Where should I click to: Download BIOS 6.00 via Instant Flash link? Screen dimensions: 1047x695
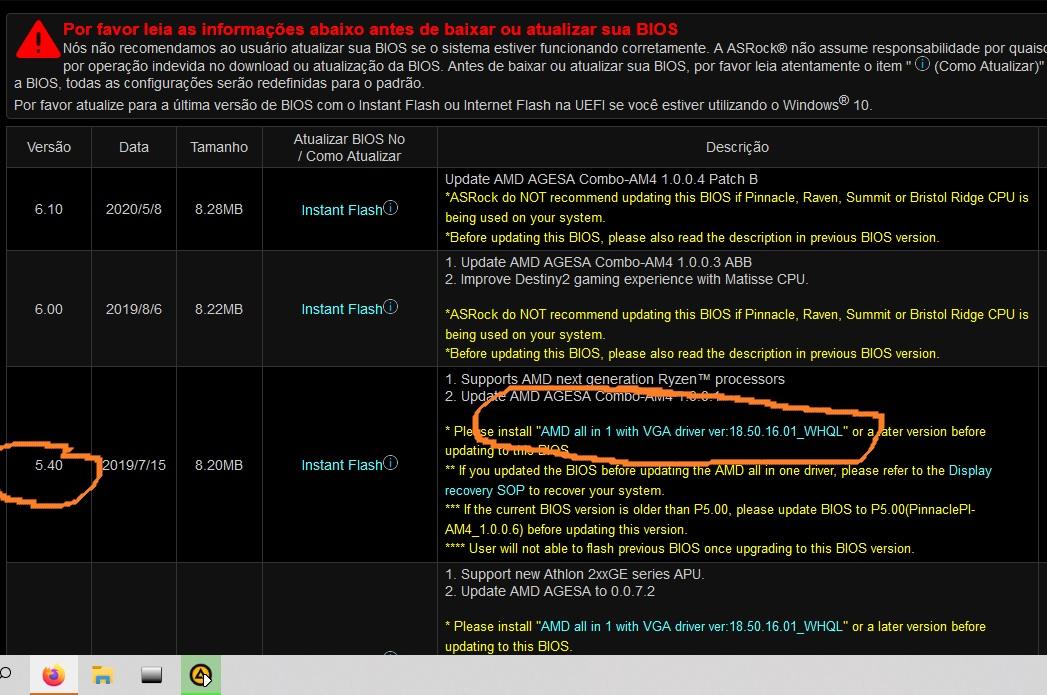pos(342,309)
